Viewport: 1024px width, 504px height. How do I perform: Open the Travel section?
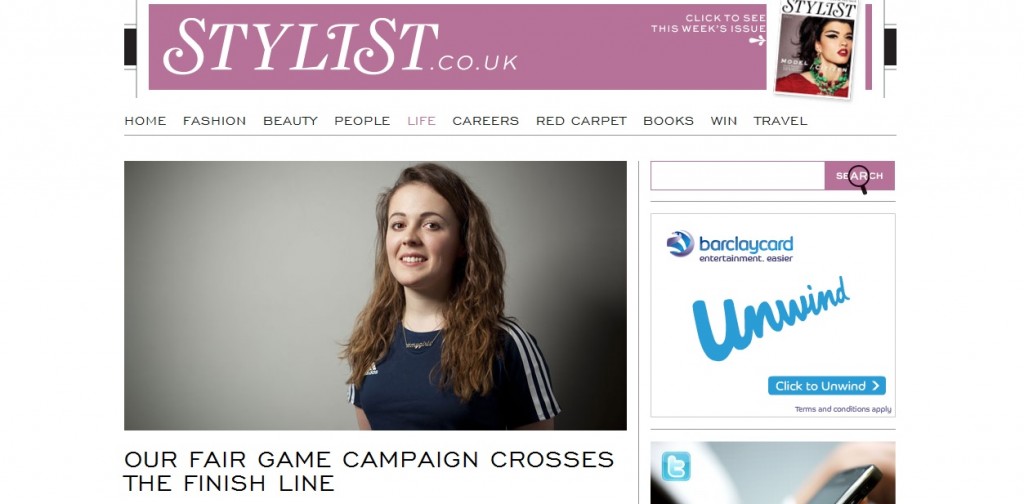click(x=780, y=121)
